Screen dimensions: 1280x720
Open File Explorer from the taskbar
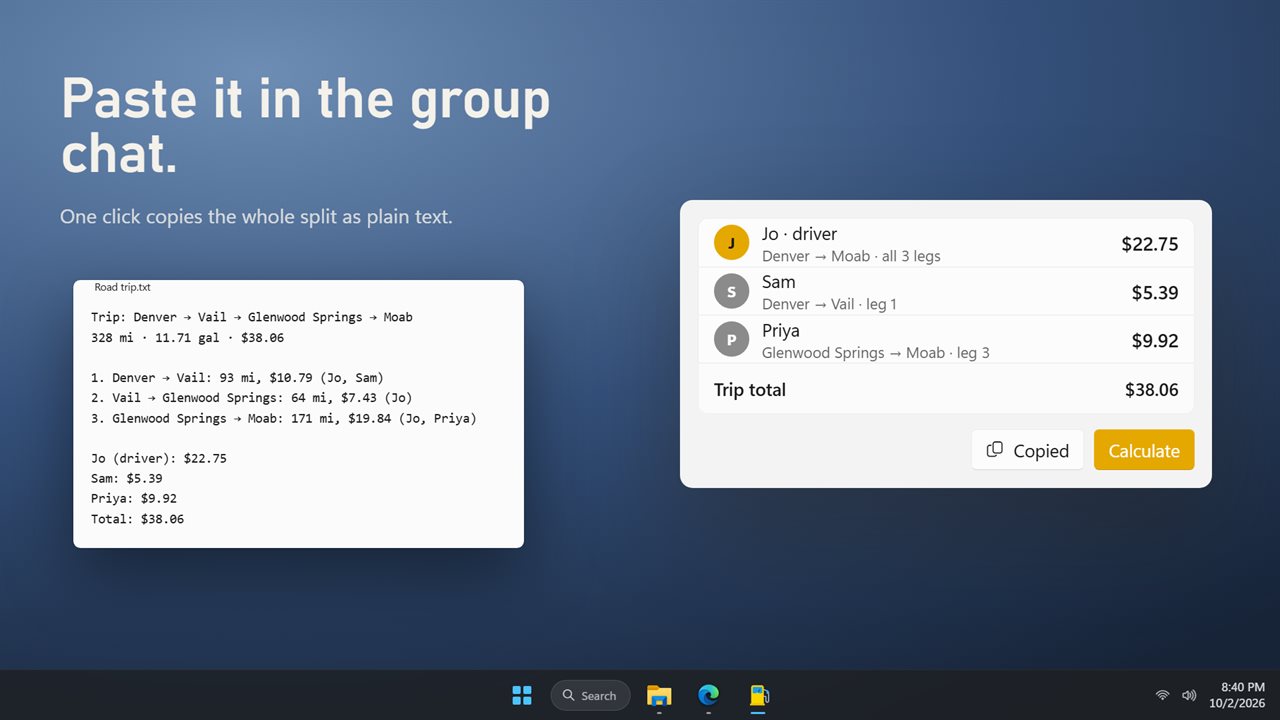[659, 695]
